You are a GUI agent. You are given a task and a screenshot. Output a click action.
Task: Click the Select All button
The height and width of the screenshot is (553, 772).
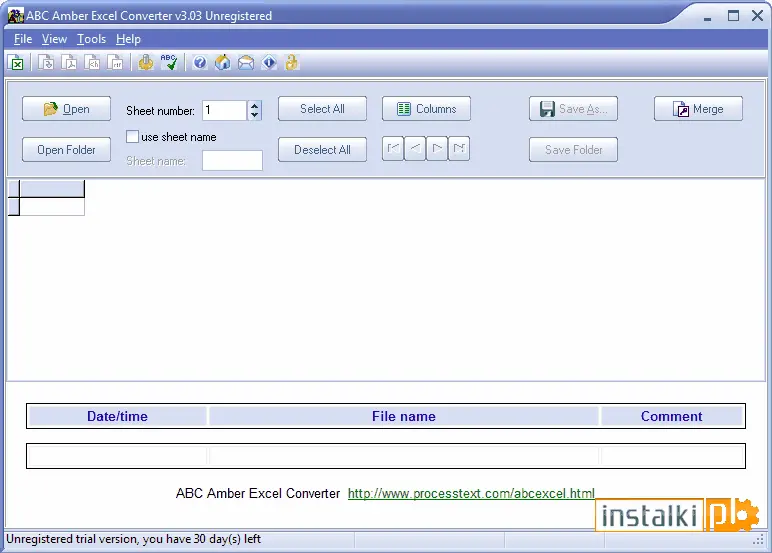(322, 109)
